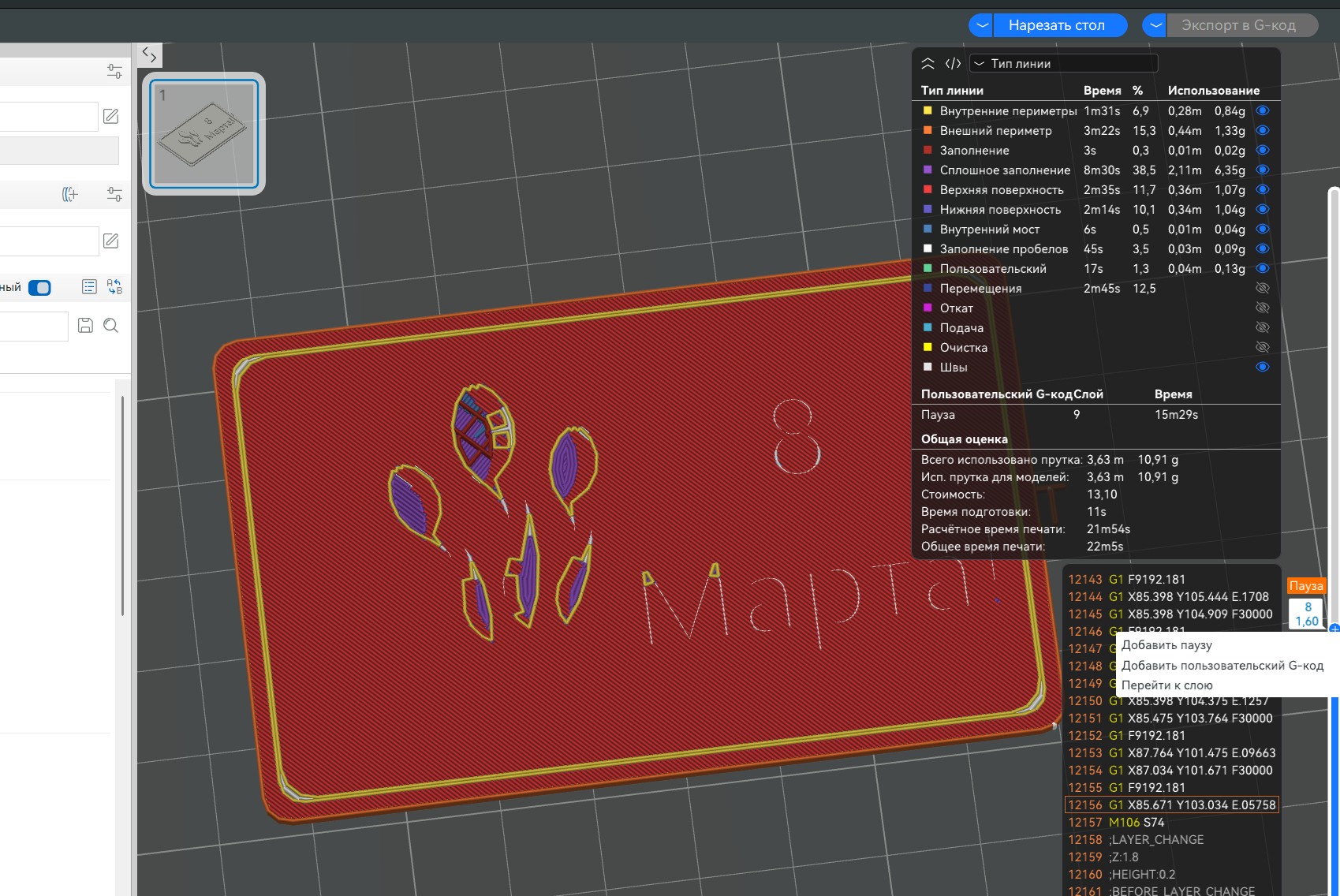
Task: Click the parameter list icon beside the toggle
Action: pyautogui.click(x=89, y=287)
